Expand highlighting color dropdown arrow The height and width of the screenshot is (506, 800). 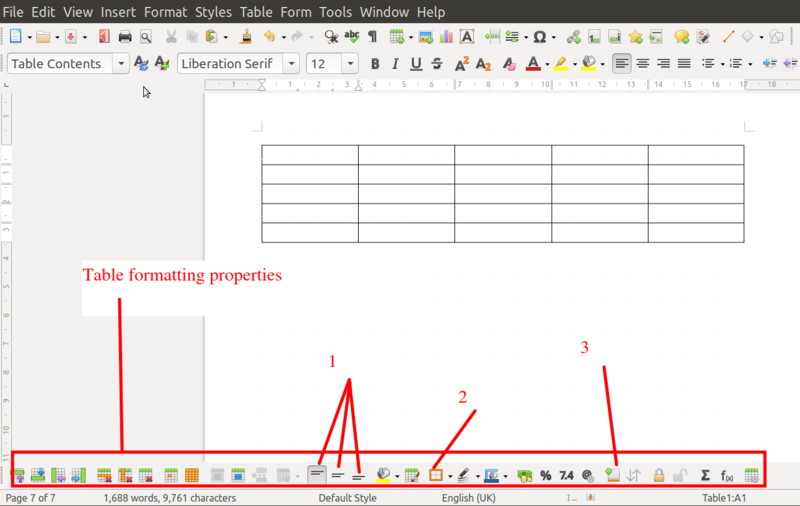click(x=574, y=64)
